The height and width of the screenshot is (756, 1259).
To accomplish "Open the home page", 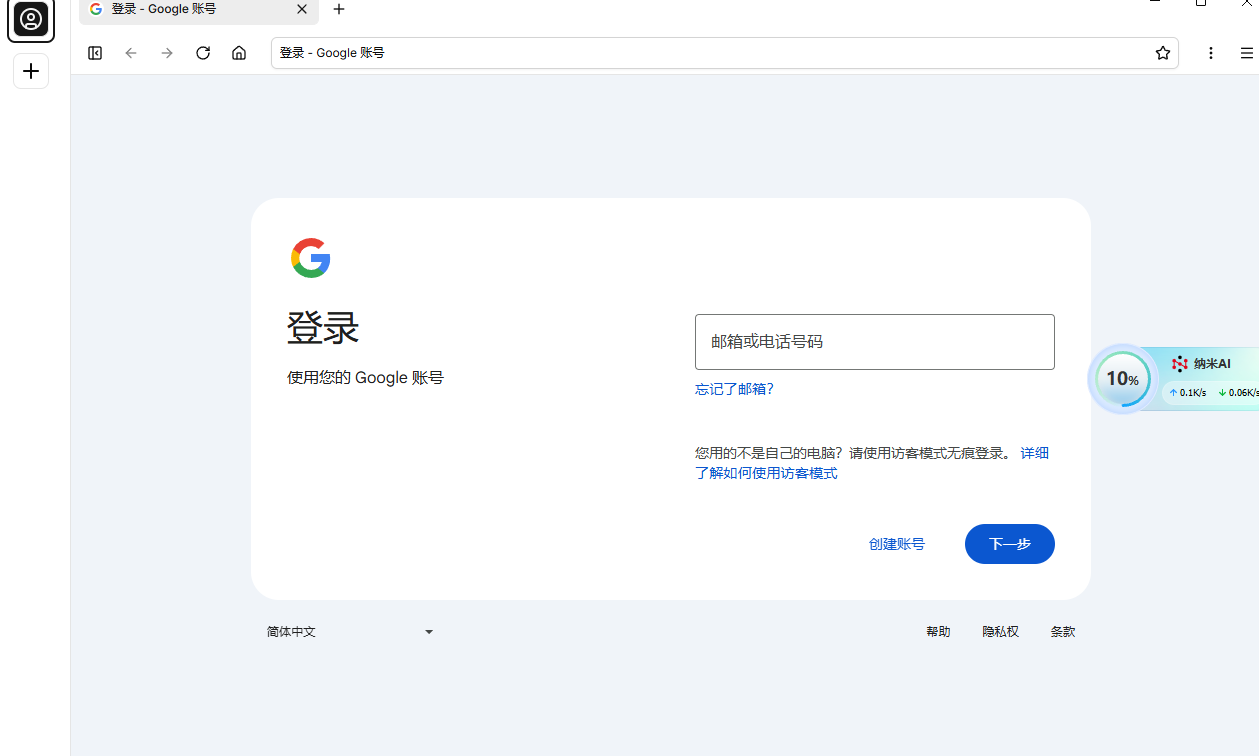I will click(x=239, y=53).
